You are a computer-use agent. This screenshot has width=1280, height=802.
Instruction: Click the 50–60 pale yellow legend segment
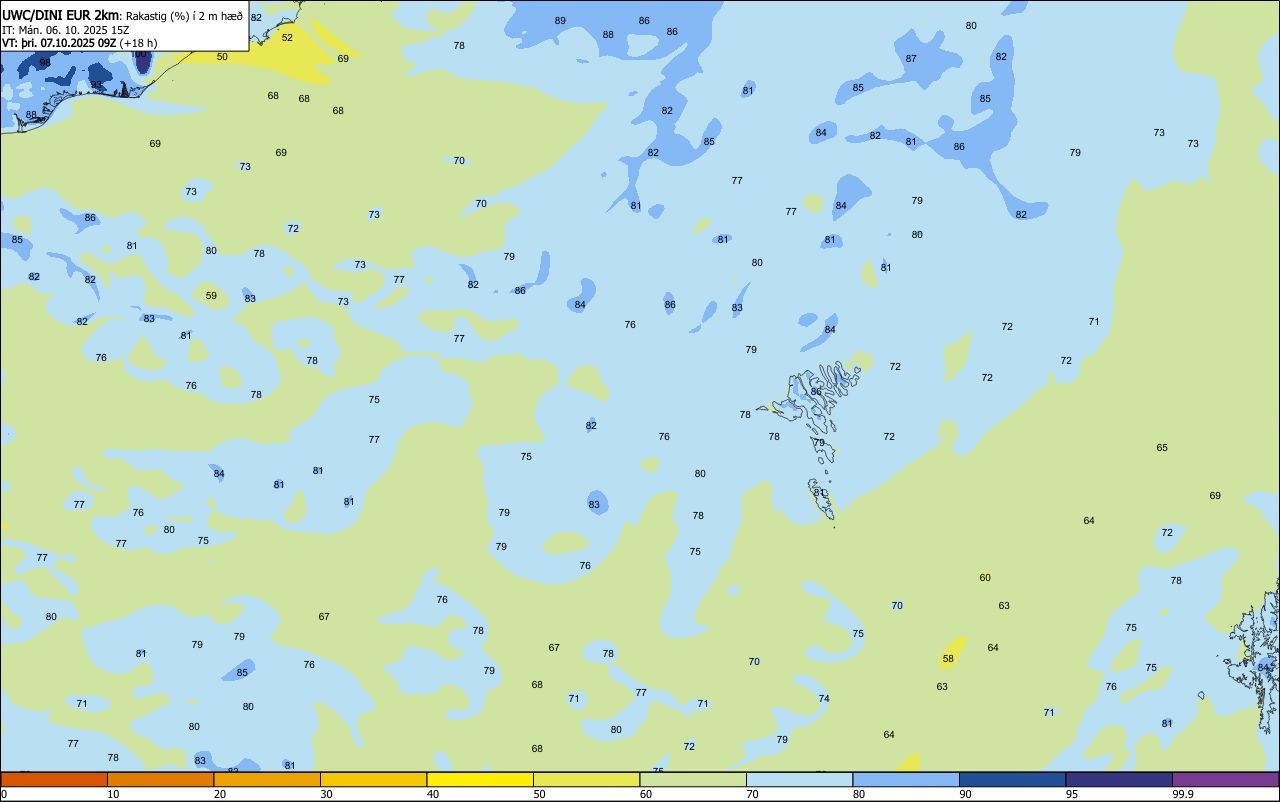(586, 779)
